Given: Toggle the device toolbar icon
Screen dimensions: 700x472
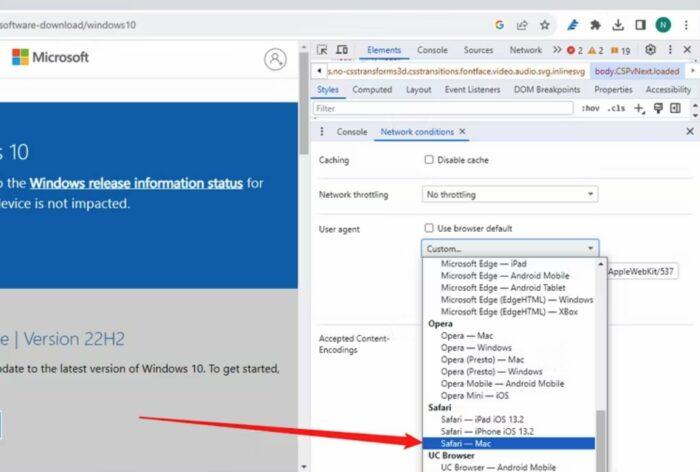Looking at the screenshot, I should pyautogui.click(x=342, y=50).
